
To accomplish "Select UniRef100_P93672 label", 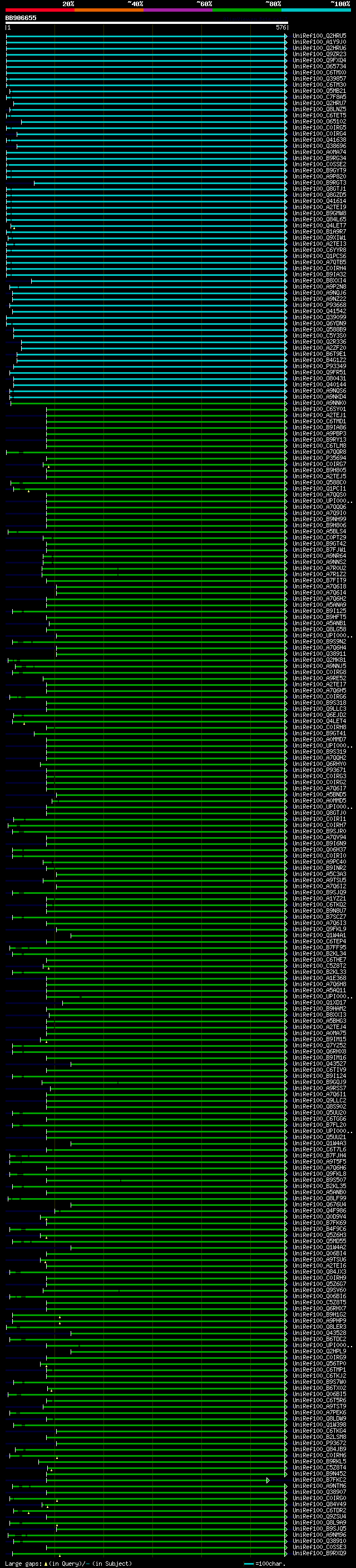I will coord(319,1443).
